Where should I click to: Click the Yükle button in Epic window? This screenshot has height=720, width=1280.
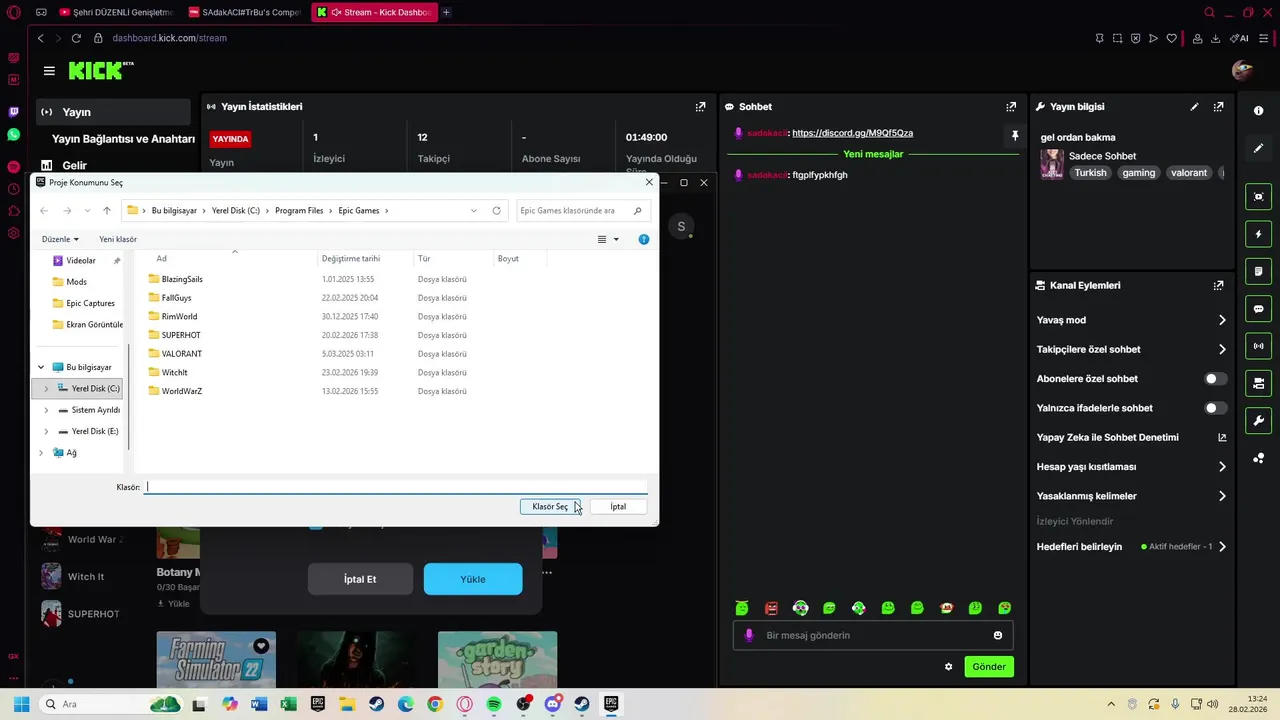point(473,579)
